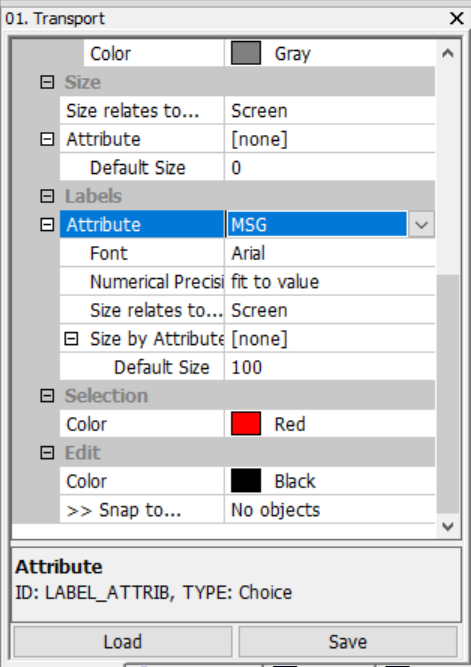Image resolution: width=471 pixels, height=667 pixels.
Task: Click the scrollbar down arrow
Action: (x=448, y=527)
